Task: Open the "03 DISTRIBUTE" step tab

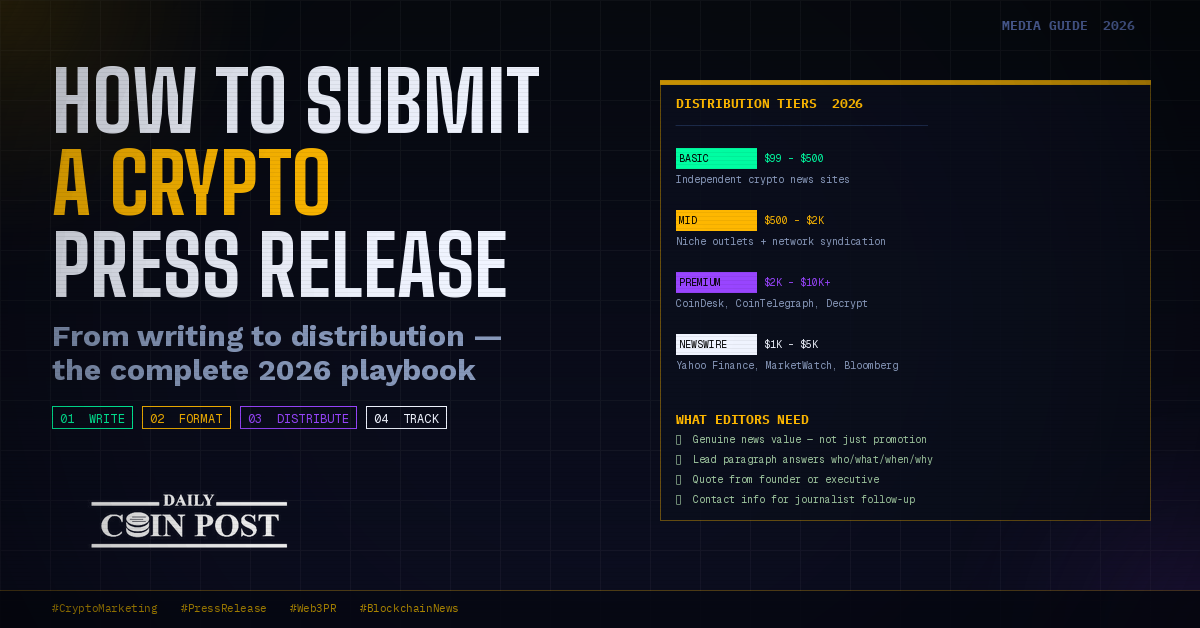Action: tap(298, 418)
